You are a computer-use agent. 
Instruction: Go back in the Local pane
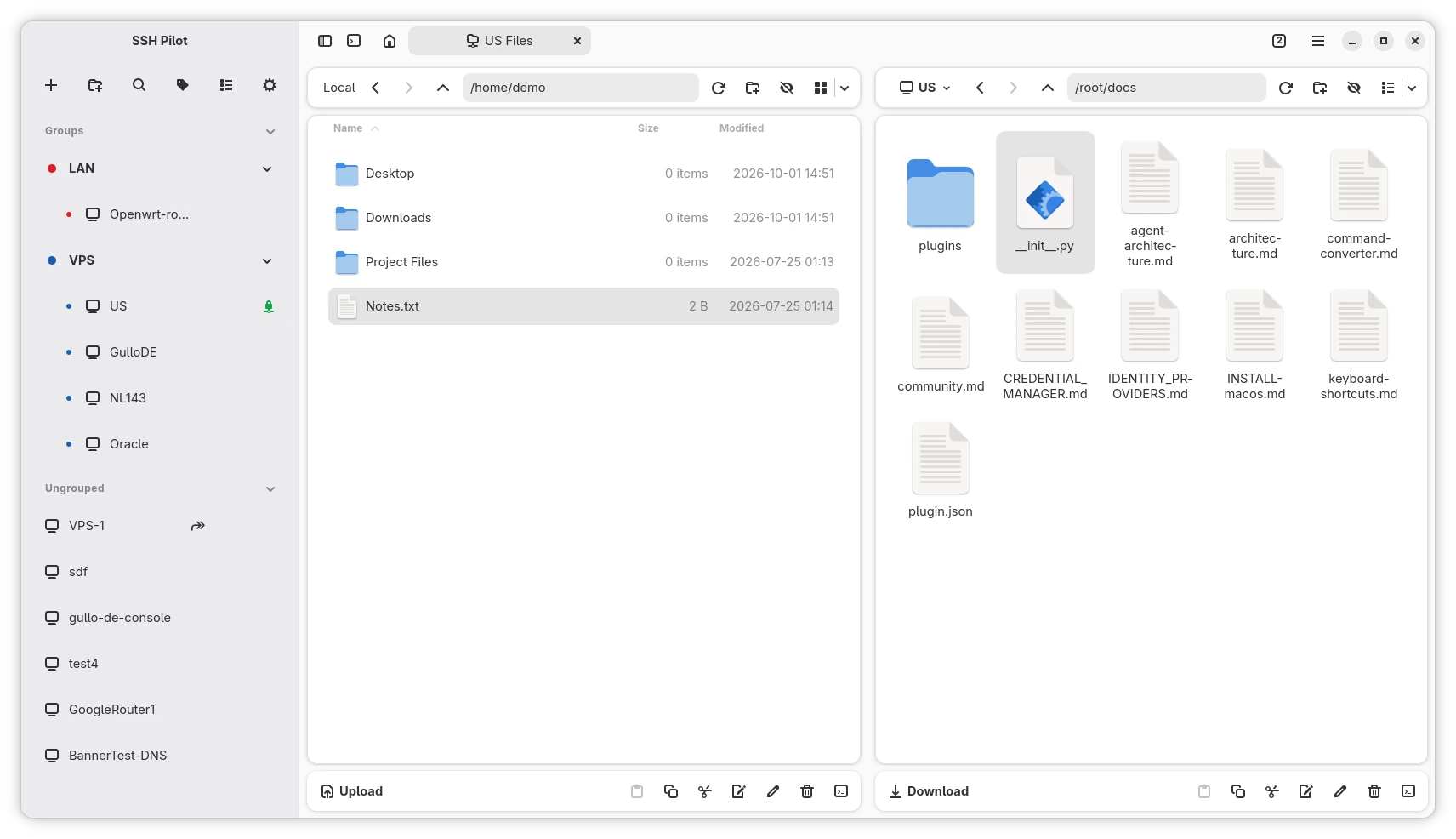[x=375, y=88]
